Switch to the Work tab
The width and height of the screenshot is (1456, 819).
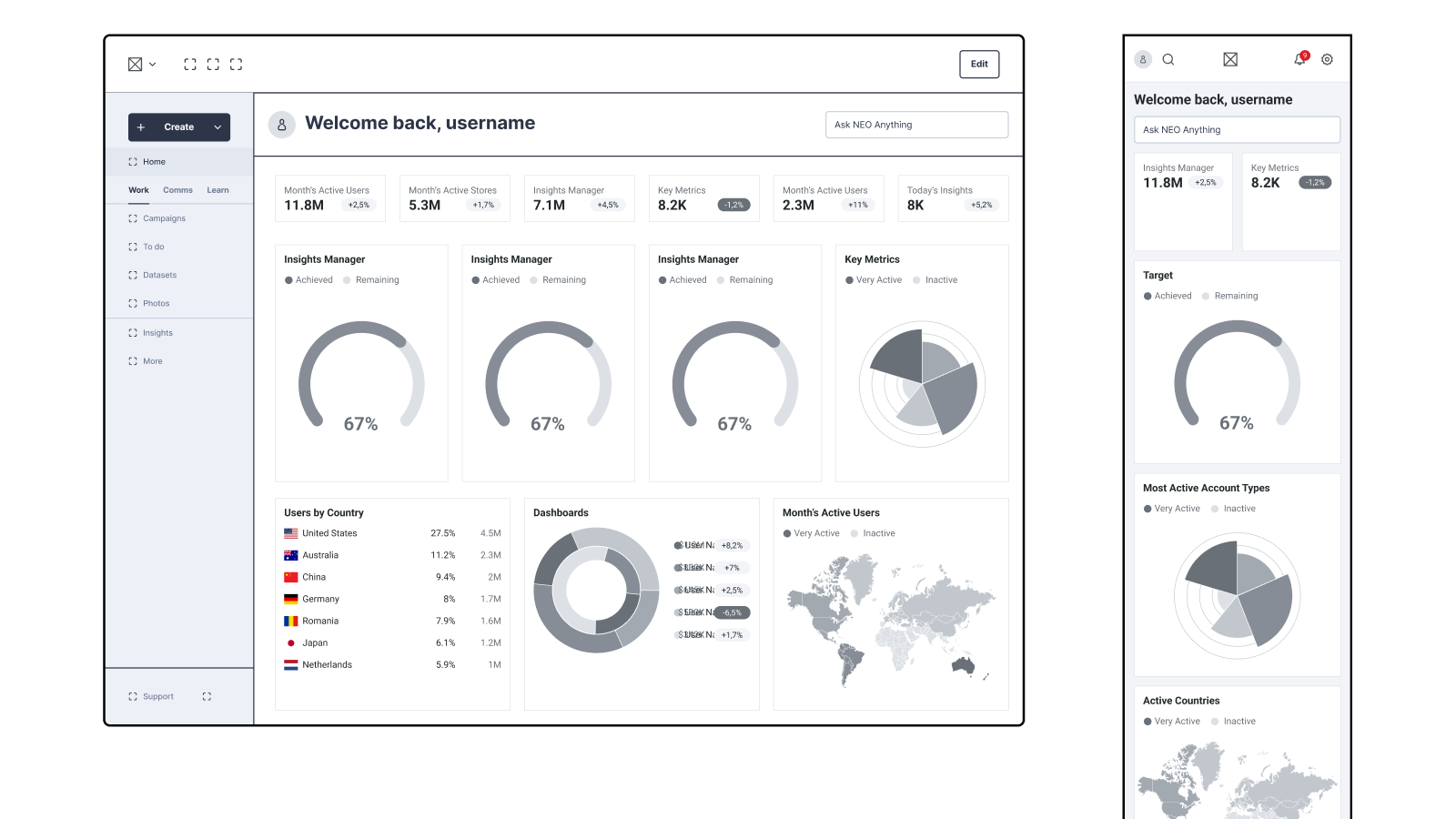coord(138,190)
